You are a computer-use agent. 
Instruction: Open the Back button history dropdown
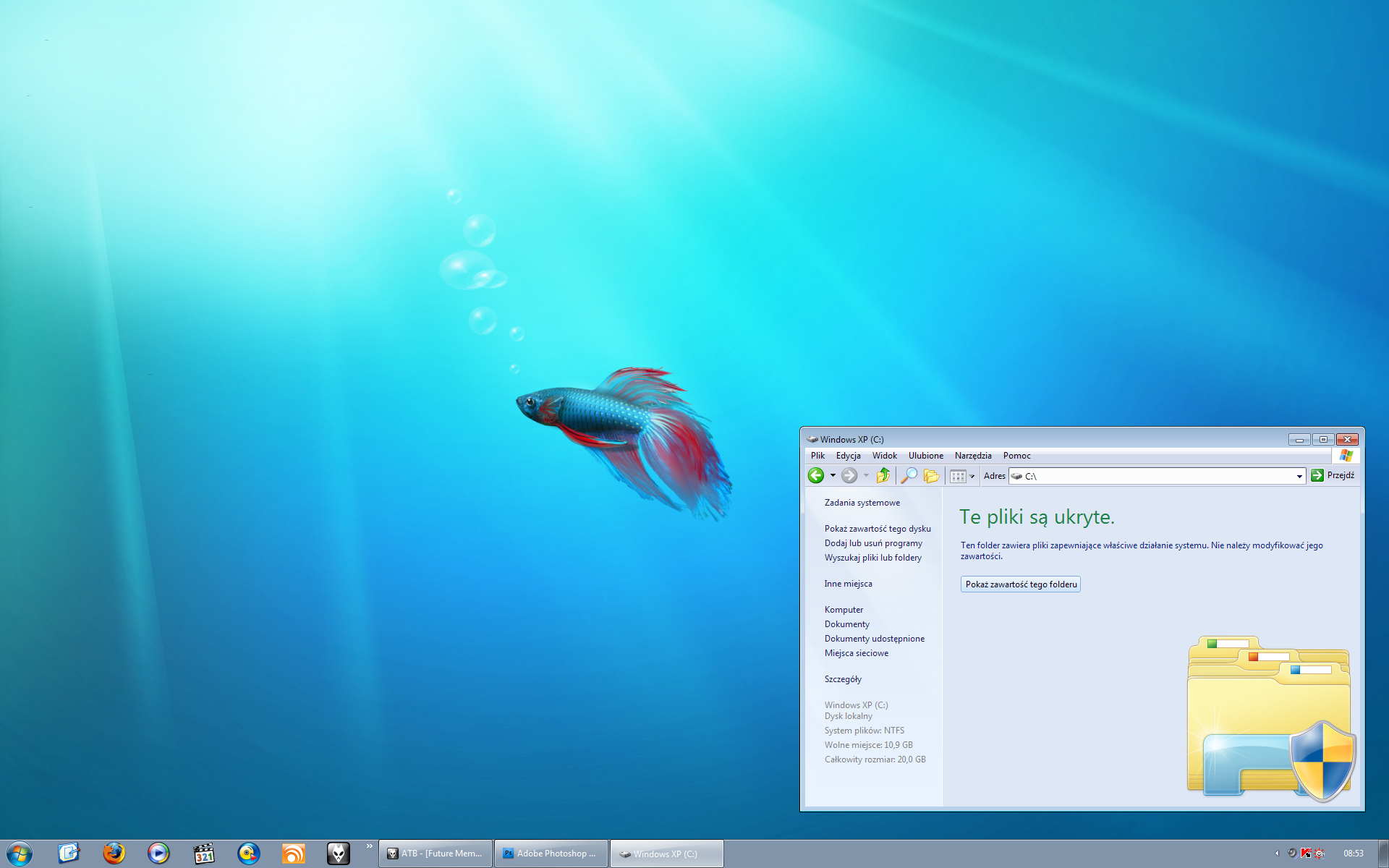click(833, 475)
